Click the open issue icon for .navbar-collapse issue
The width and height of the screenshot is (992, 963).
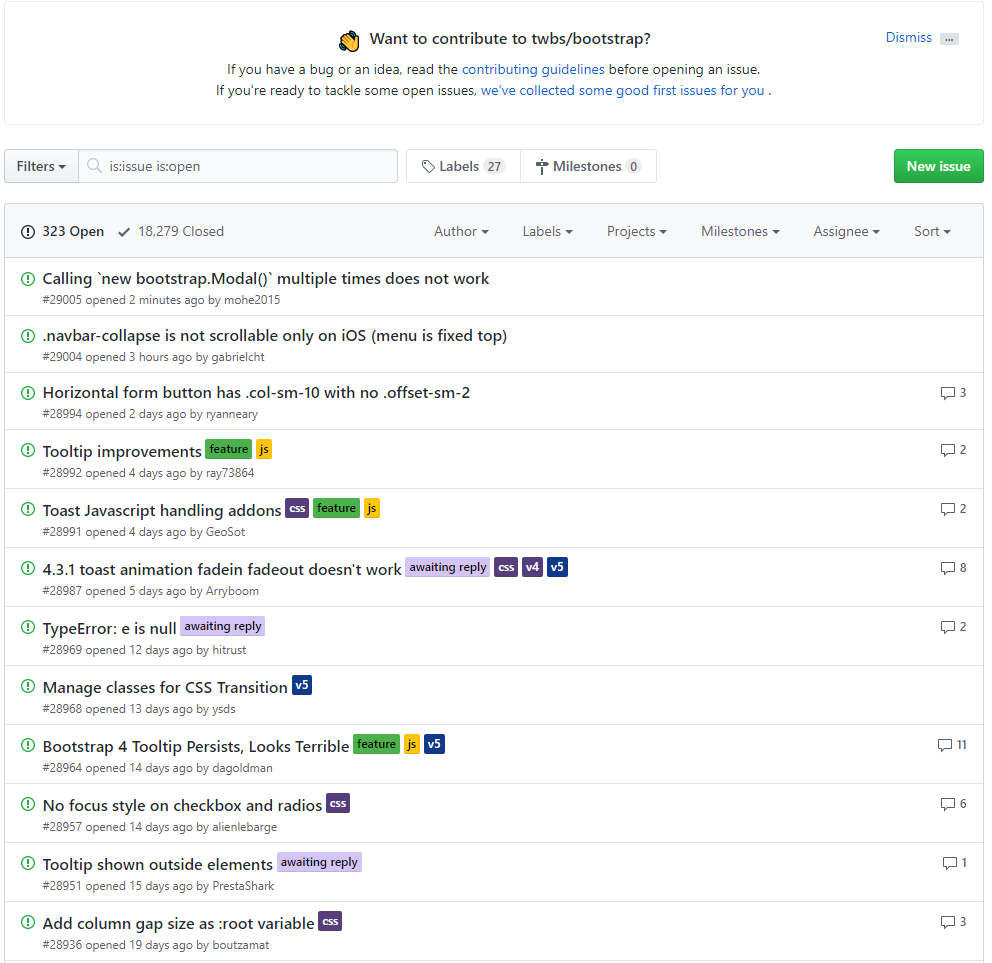[x=28, y=335]
